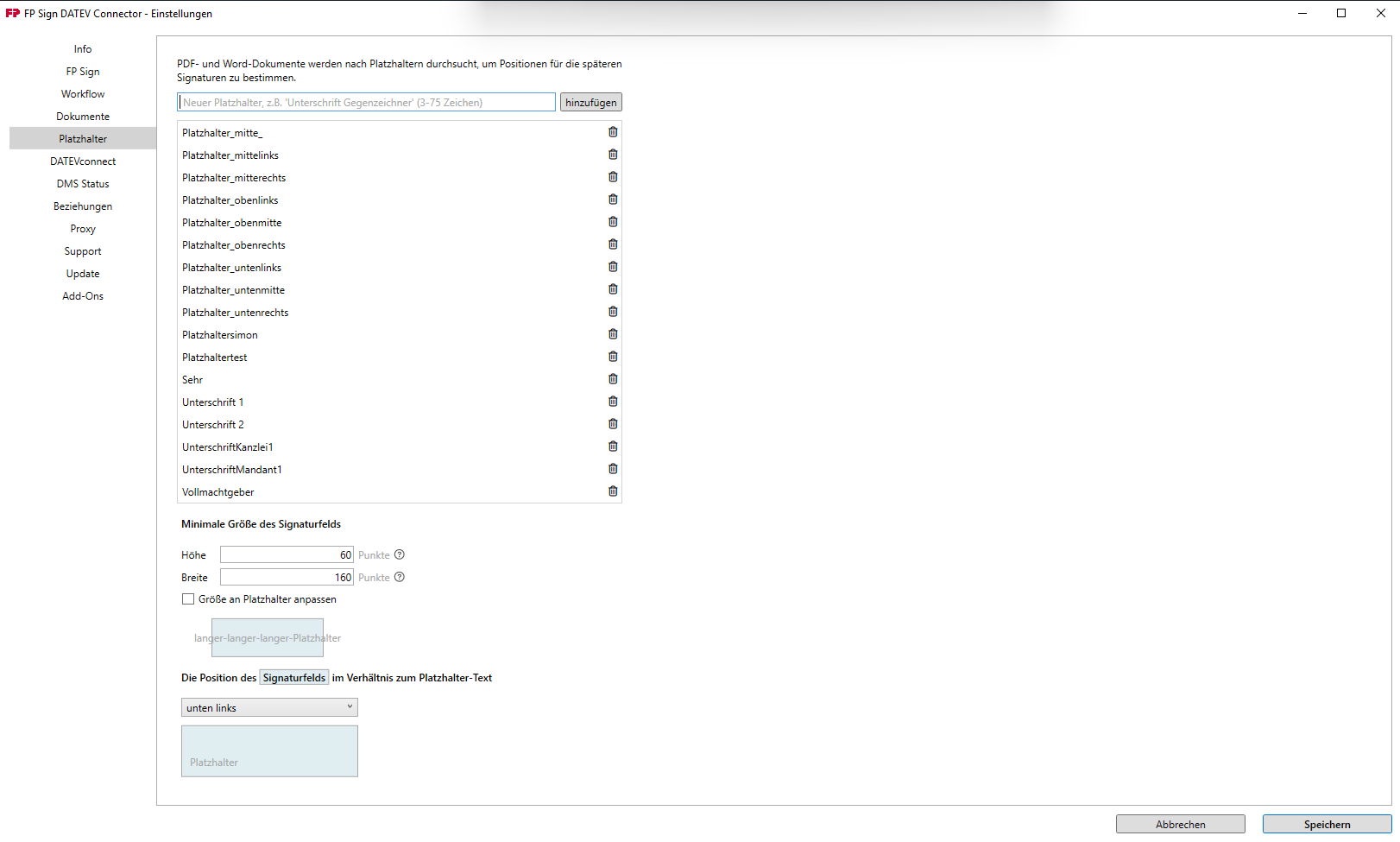Close the Einstellungen window
1400x842 pixels.
coord(1381,13)
